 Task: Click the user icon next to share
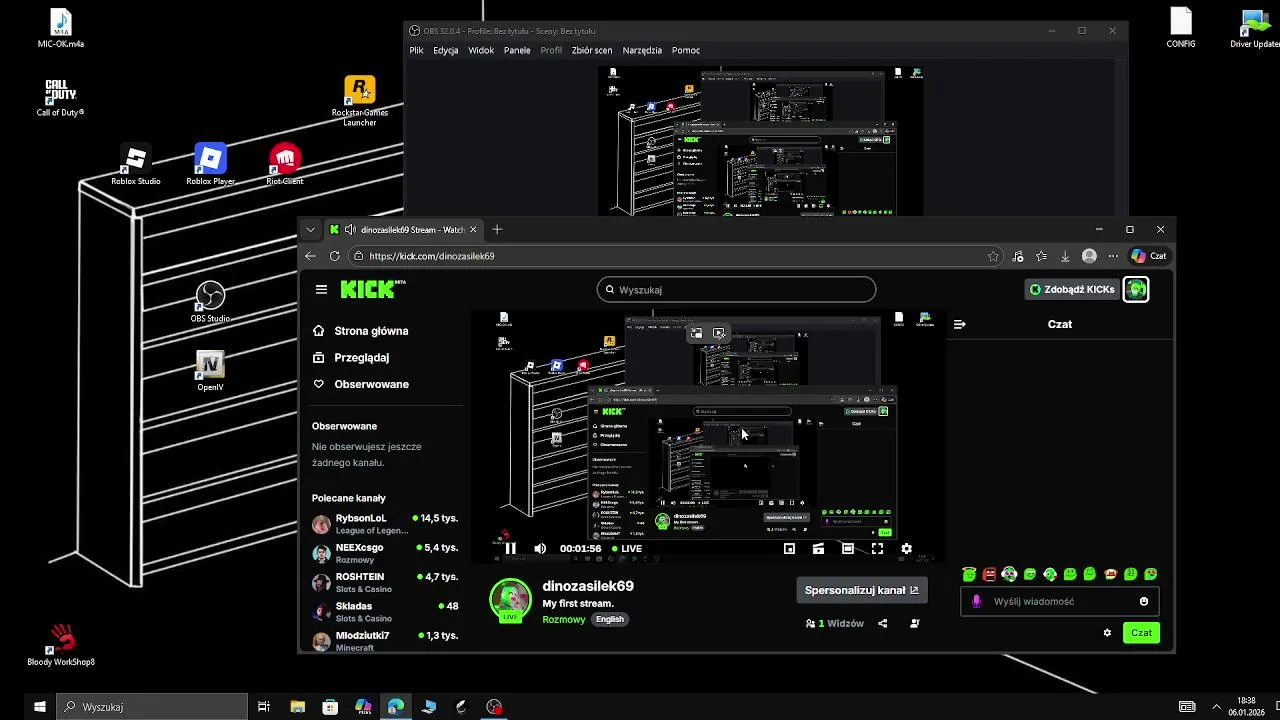(x=914, y=623)
